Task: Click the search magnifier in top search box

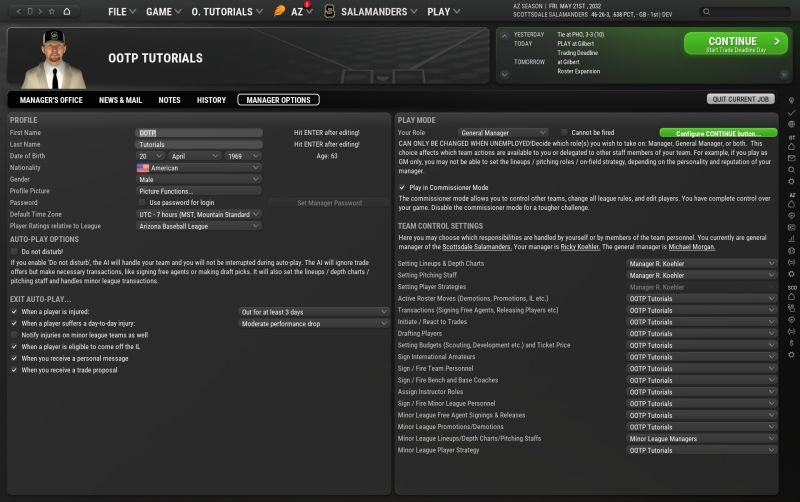Action: 706,12
